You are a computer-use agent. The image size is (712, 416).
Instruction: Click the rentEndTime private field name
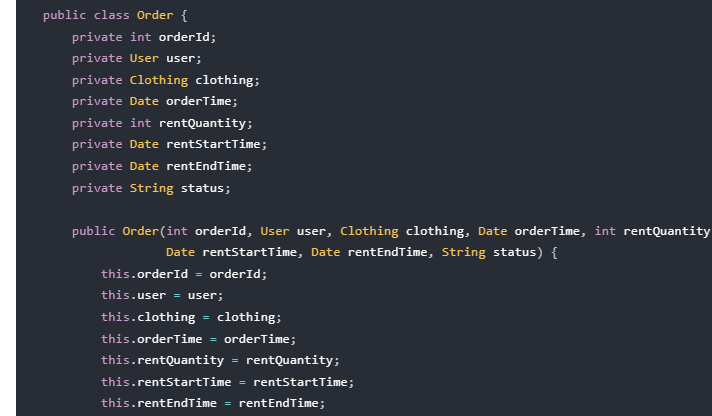tap(206, 166)
